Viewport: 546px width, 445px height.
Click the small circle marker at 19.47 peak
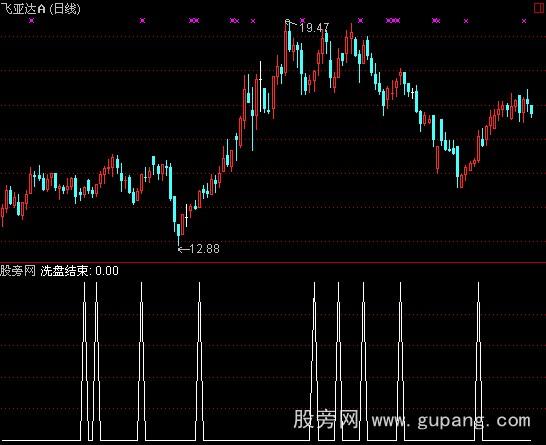coord(287,22)
